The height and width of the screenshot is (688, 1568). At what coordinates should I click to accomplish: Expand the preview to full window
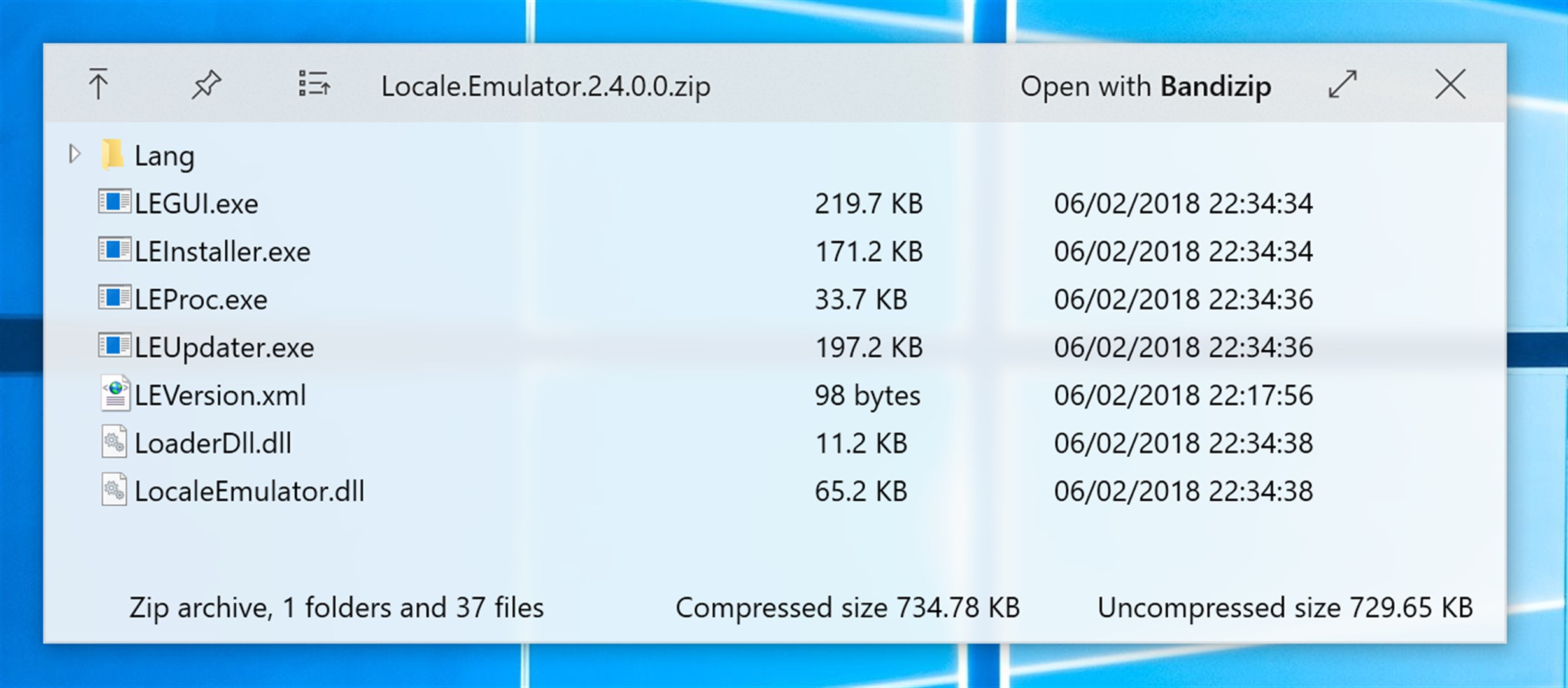(1342, 84)
